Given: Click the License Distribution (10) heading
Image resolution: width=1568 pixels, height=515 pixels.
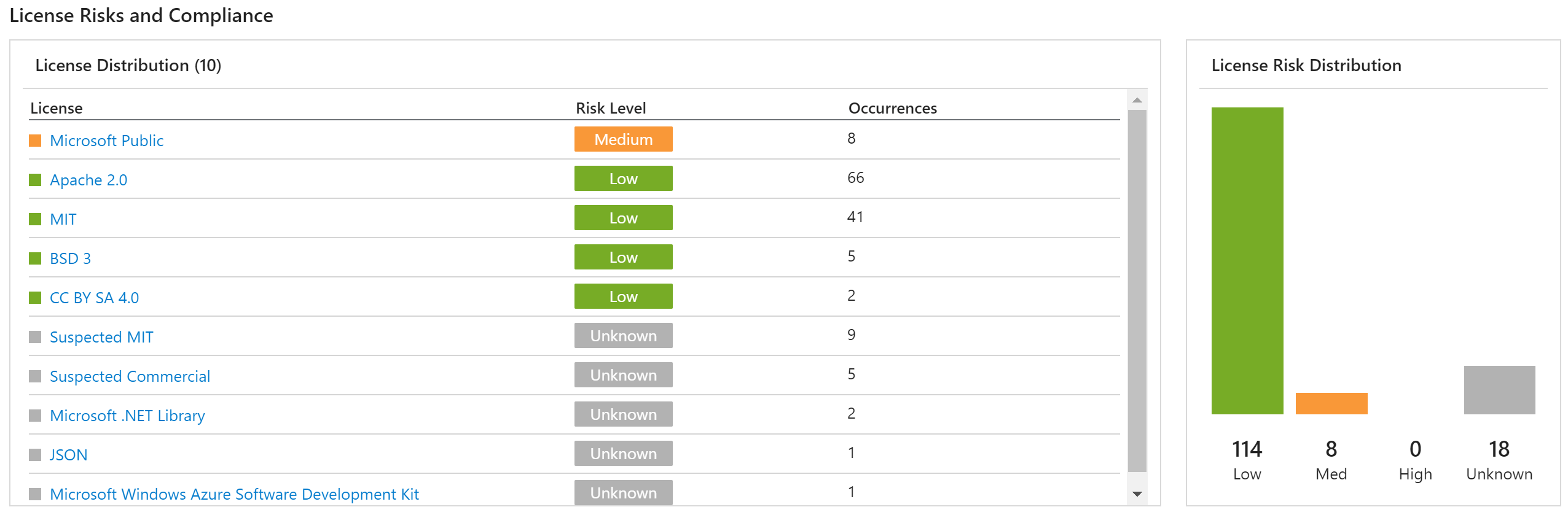Looking at the screenshot, I should (x=128, y=66).
